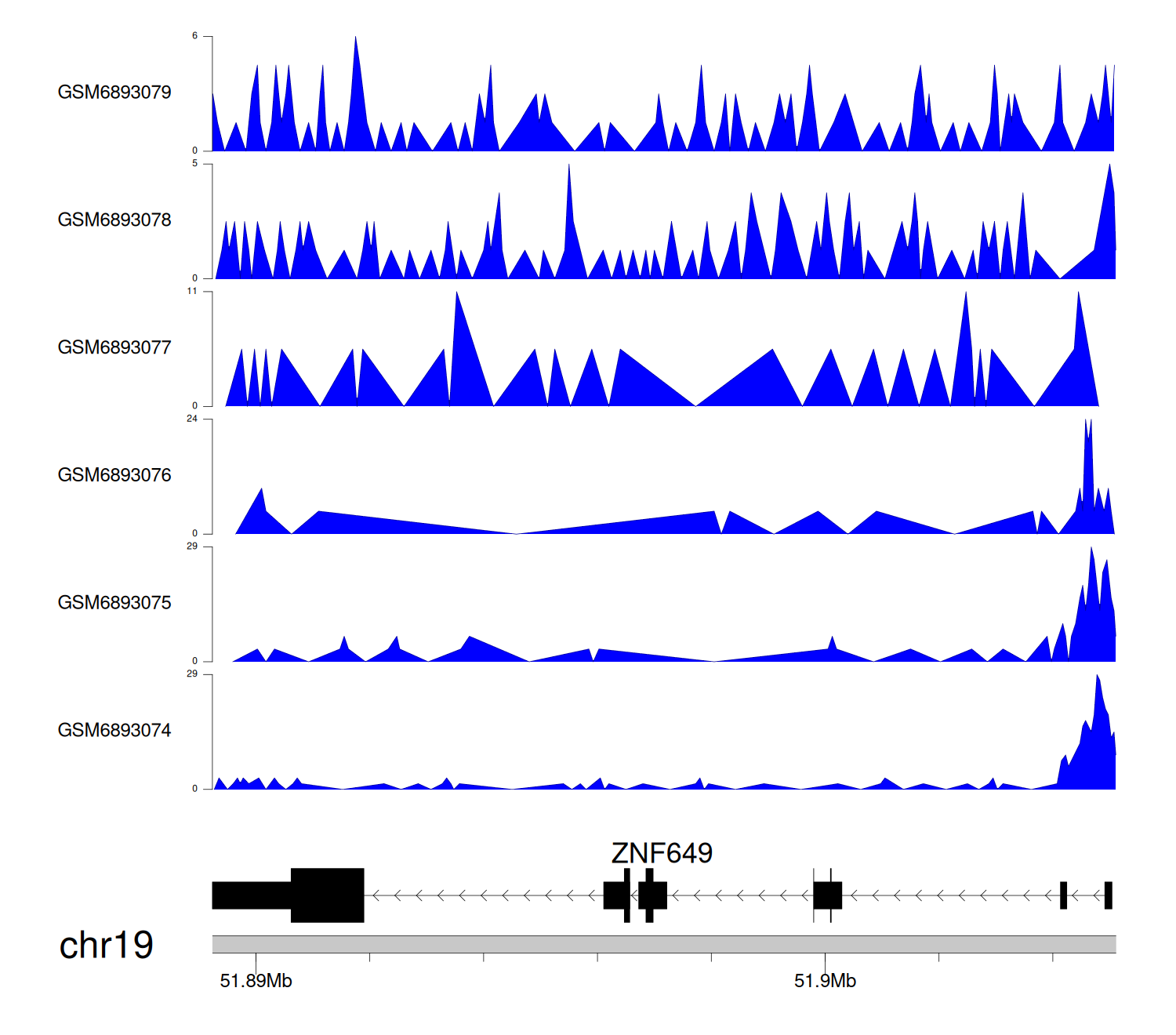Click the ZNF649 exon near 51.9Mb

click(827, 895)
